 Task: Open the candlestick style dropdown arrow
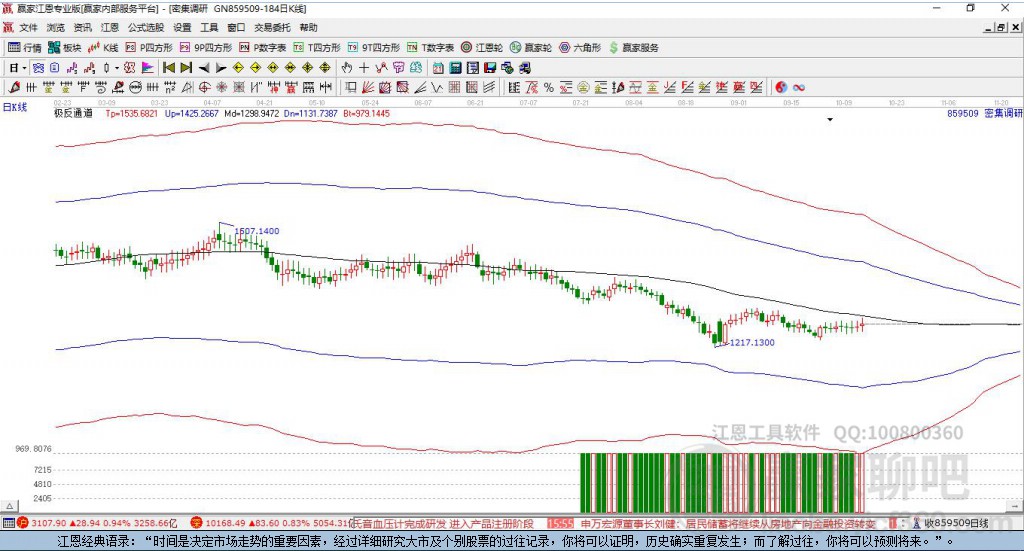click(117, 68)
